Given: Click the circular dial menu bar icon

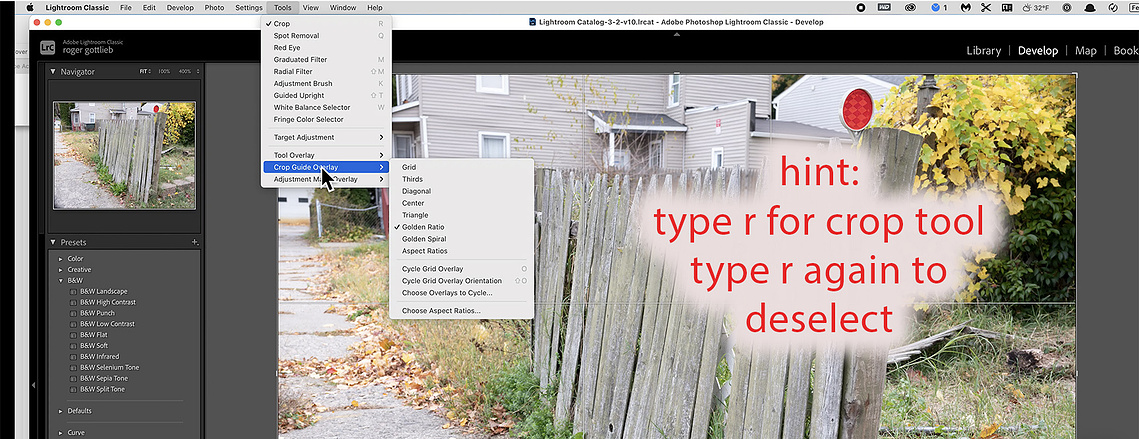Looking at the screenshot, I should click(x=1067, y=7).
